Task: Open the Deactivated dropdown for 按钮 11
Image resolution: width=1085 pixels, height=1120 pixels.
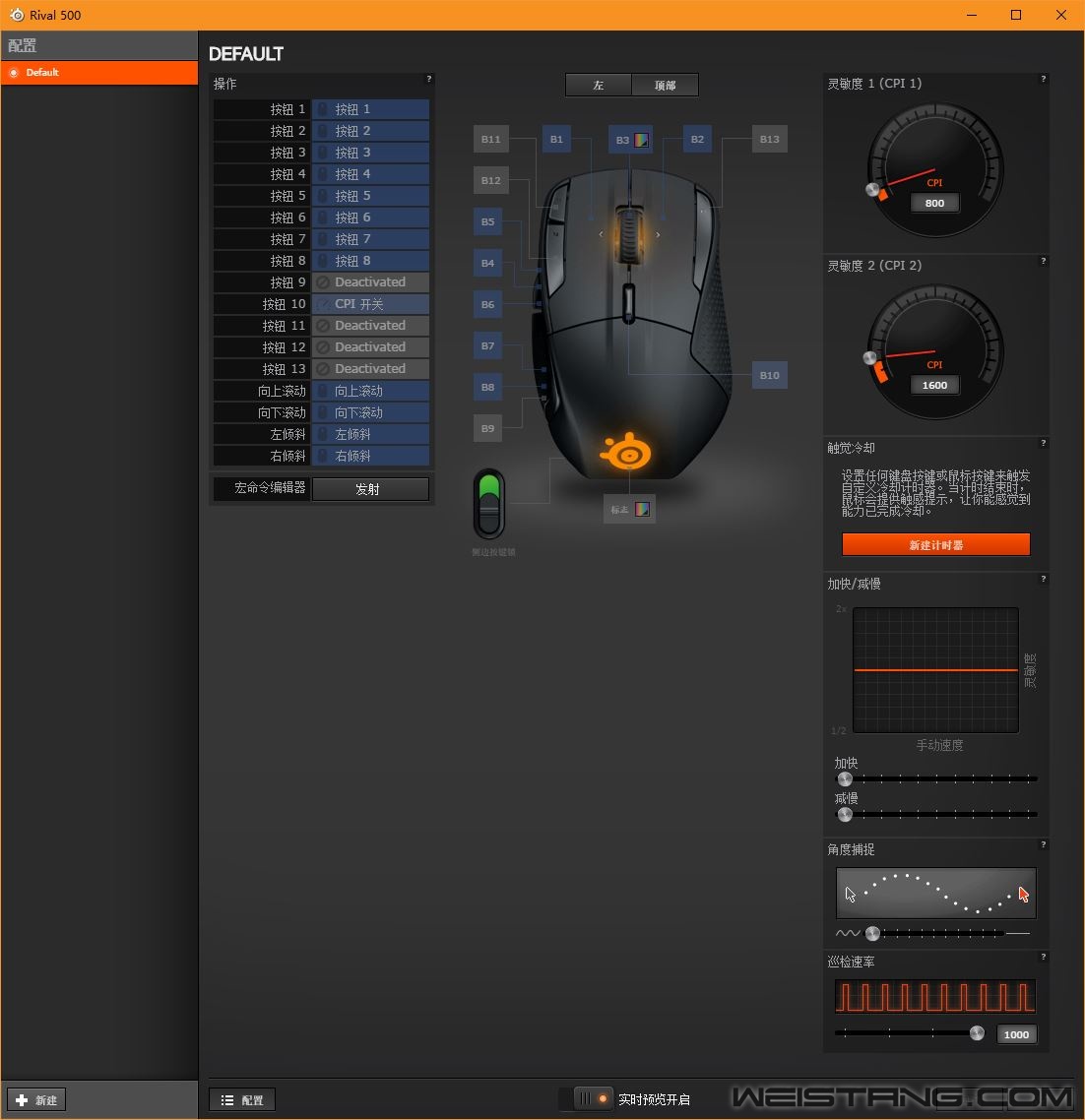Action: [x=371, y=326]
